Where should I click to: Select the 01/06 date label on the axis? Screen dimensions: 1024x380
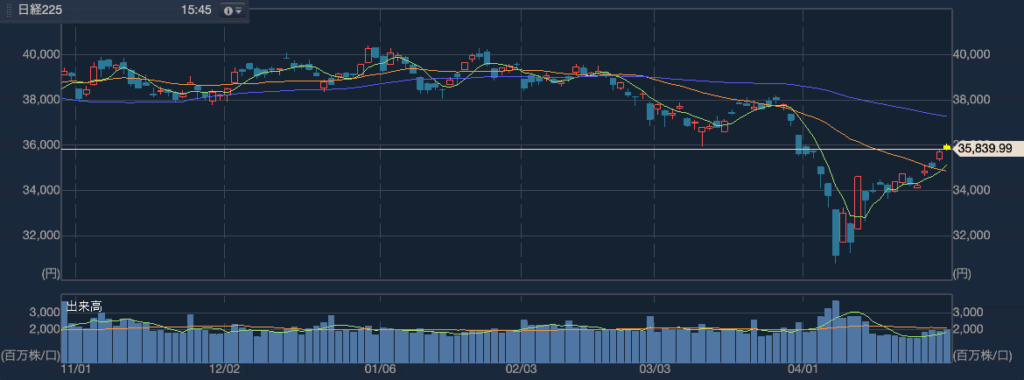pos(381,369)
